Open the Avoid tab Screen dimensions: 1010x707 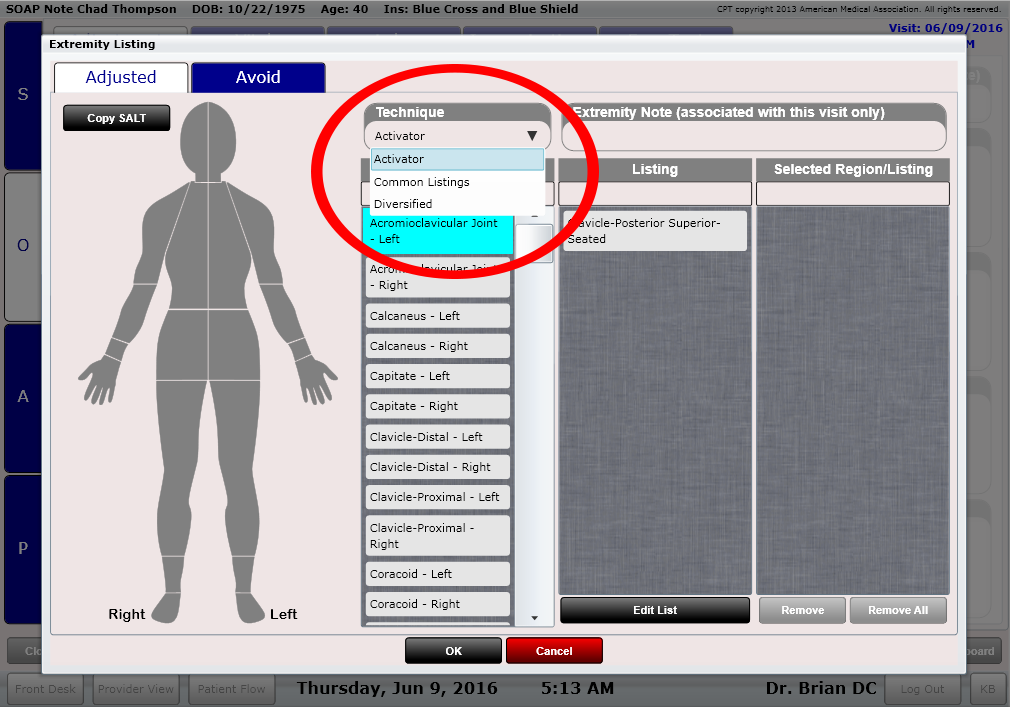[x=258, y=78]
